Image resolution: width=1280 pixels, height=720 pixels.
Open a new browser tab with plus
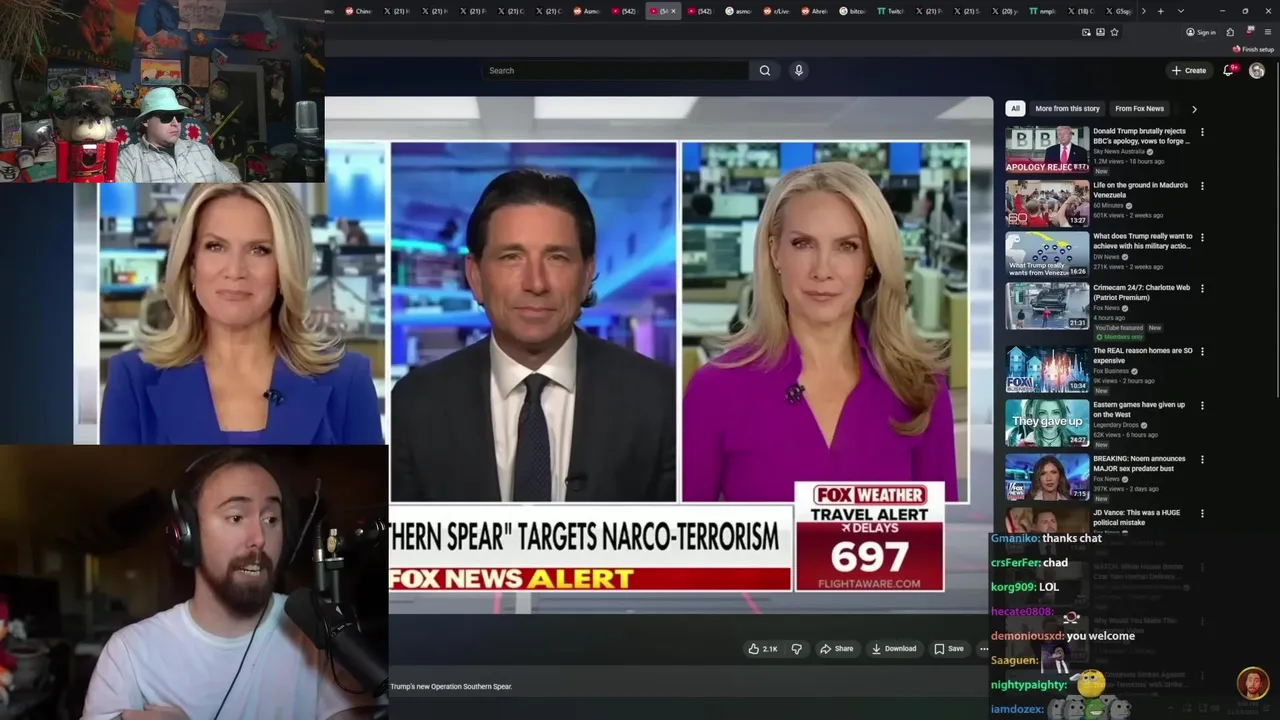tap(1160, 11)
